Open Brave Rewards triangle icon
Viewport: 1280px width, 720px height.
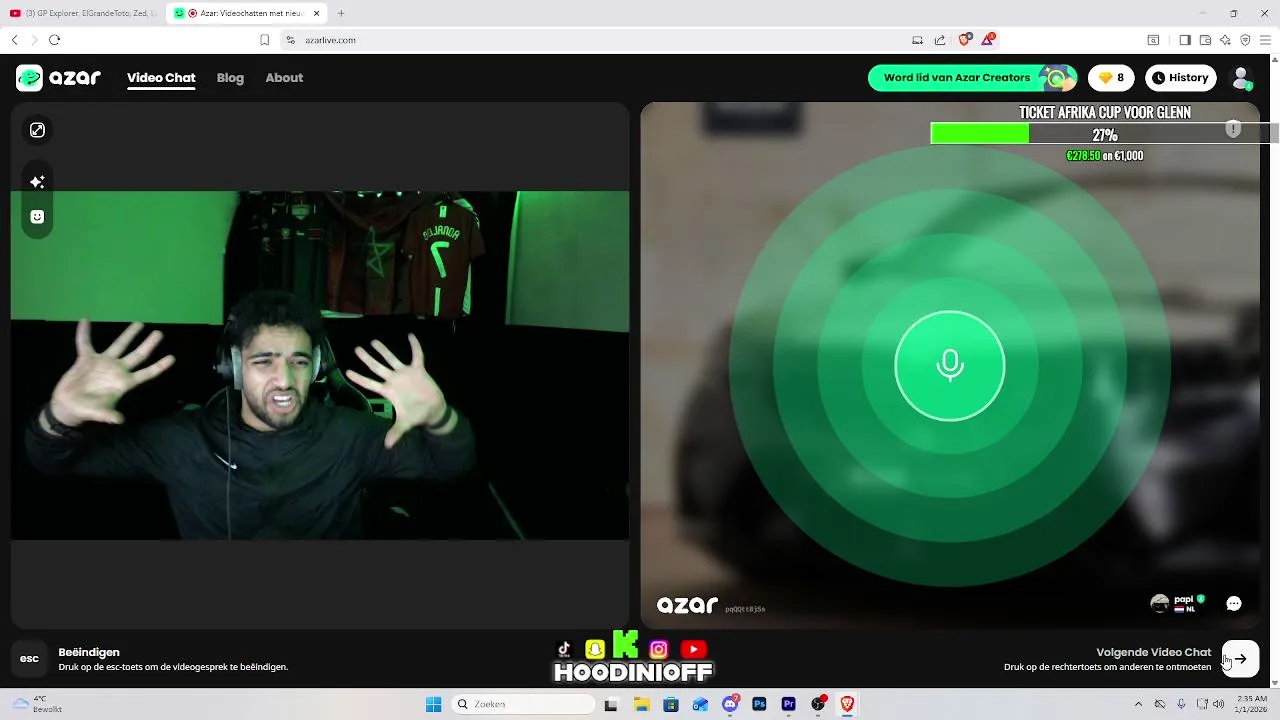click(988, 39)
